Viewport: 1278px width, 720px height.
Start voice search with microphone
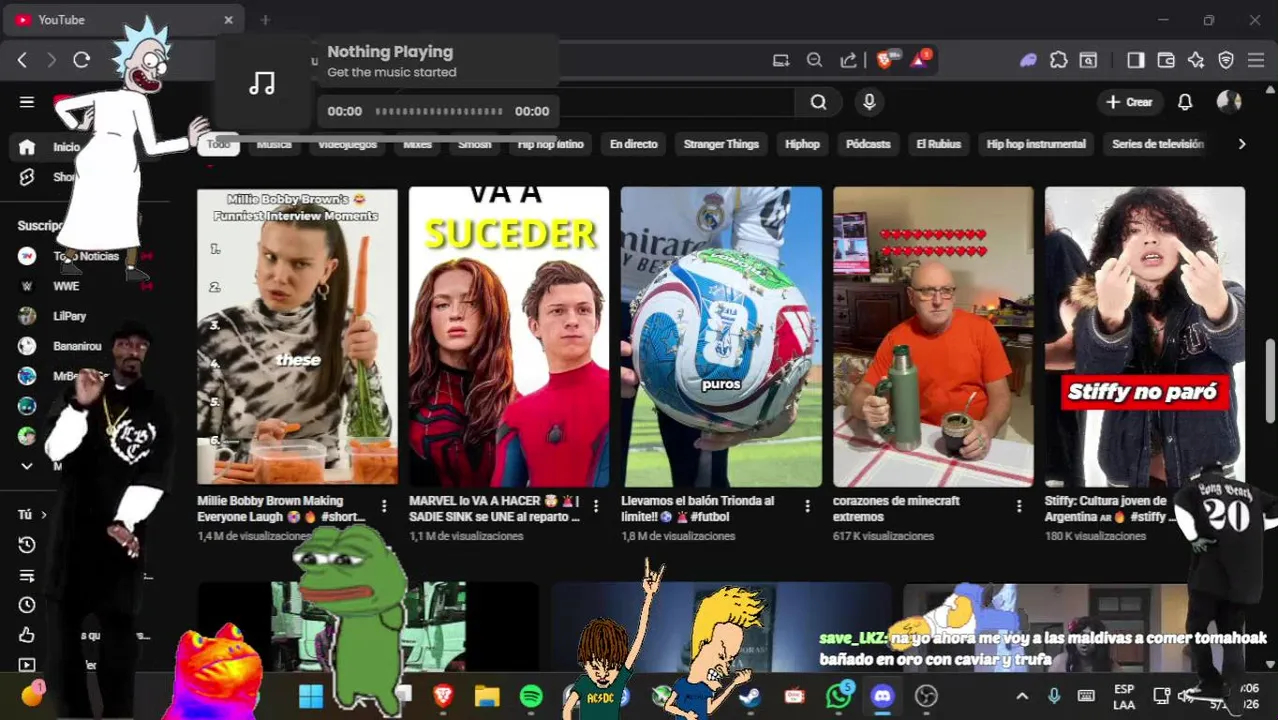[x=869, y=102]
